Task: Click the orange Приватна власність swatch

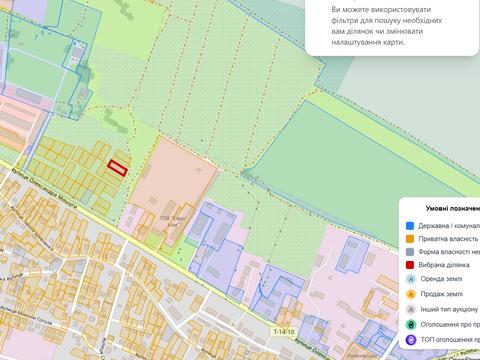Action: (x=410, y=239)
